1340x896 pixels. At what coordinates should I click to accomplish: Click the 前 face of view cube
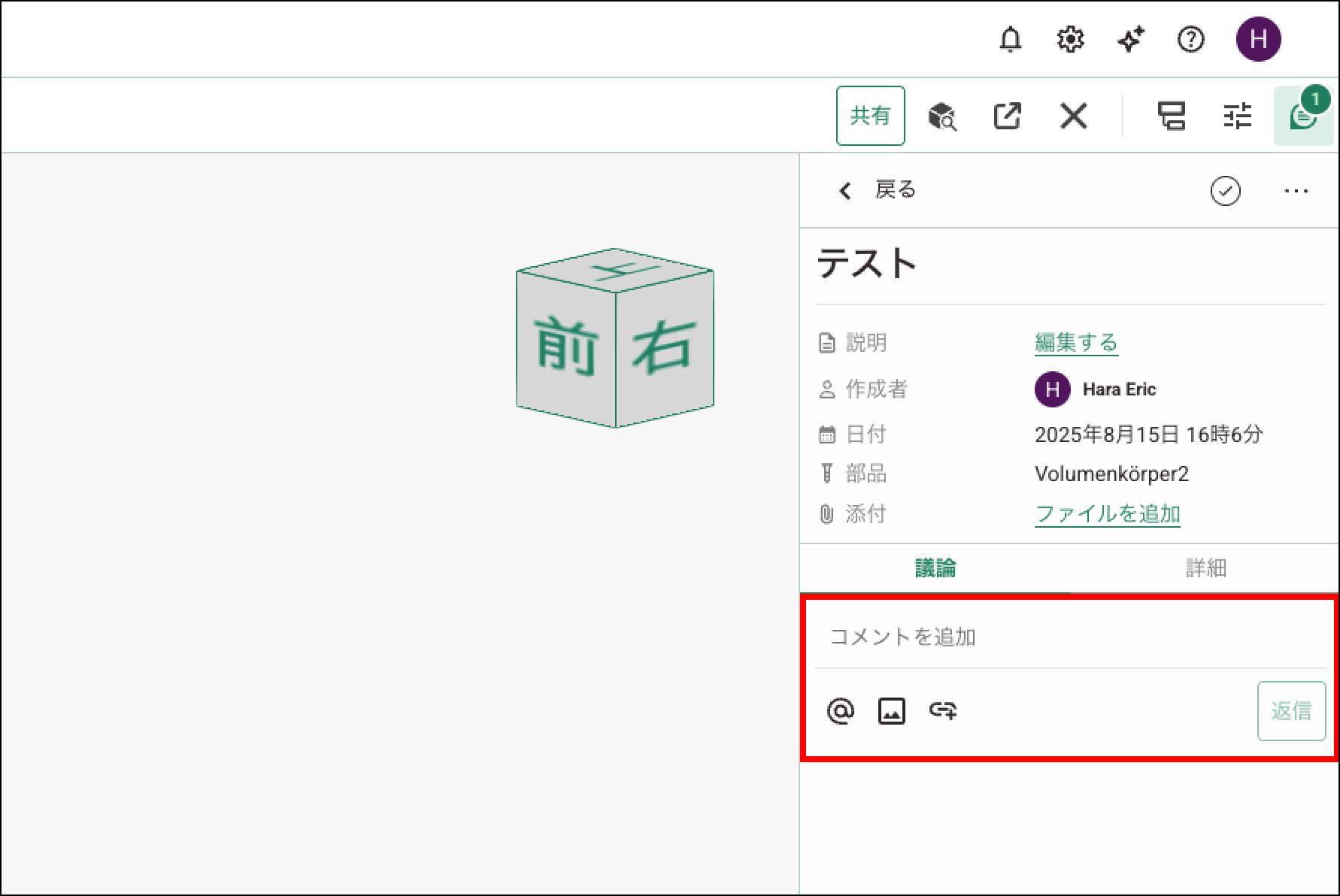(566, 346)
